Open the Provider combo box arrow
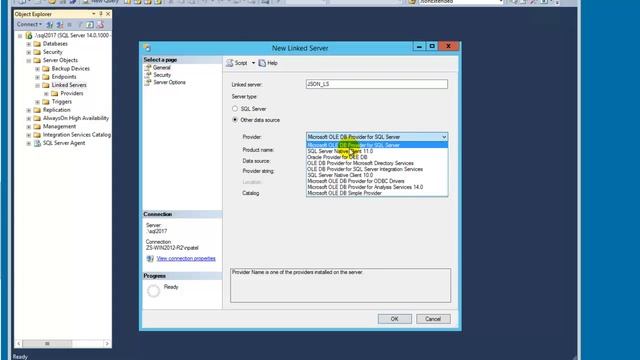Screen dimensions: 640x360 pyautogui.click(x=444, y=137)
